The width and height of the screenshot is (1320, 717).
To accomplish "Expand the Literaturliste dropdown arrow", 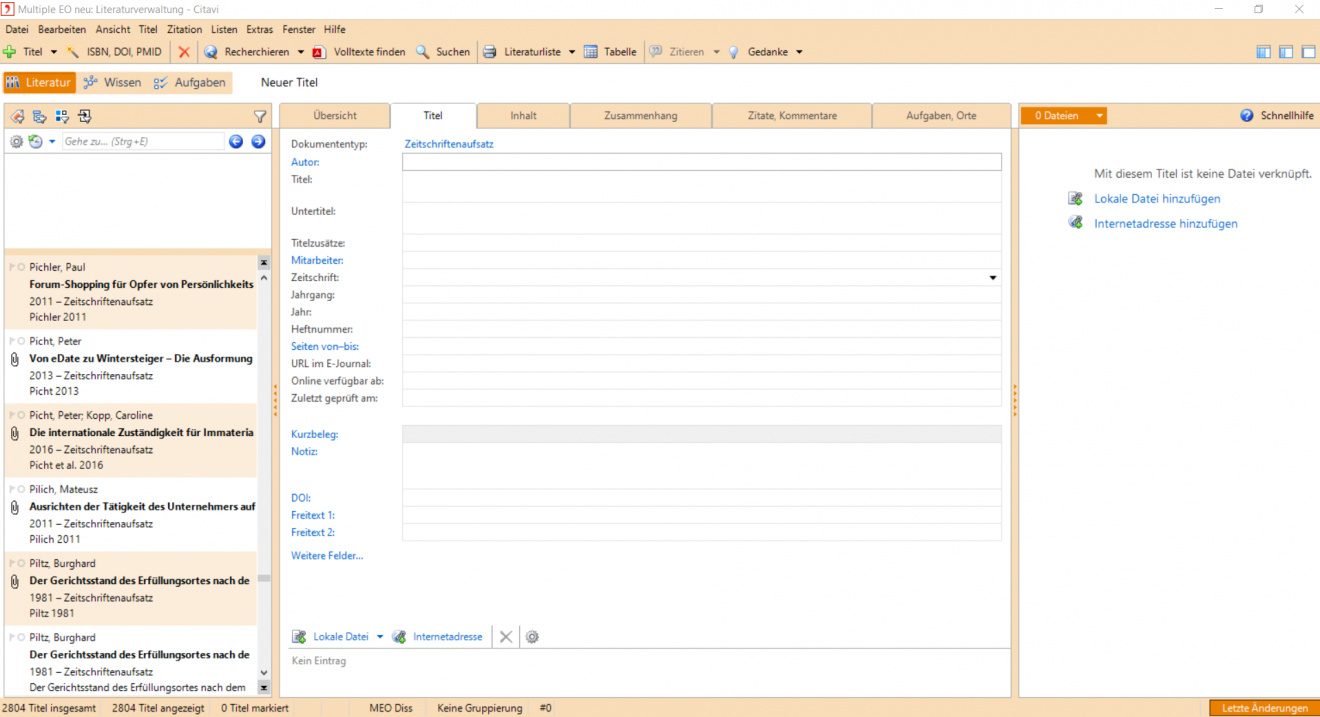I will pos(572,52).
